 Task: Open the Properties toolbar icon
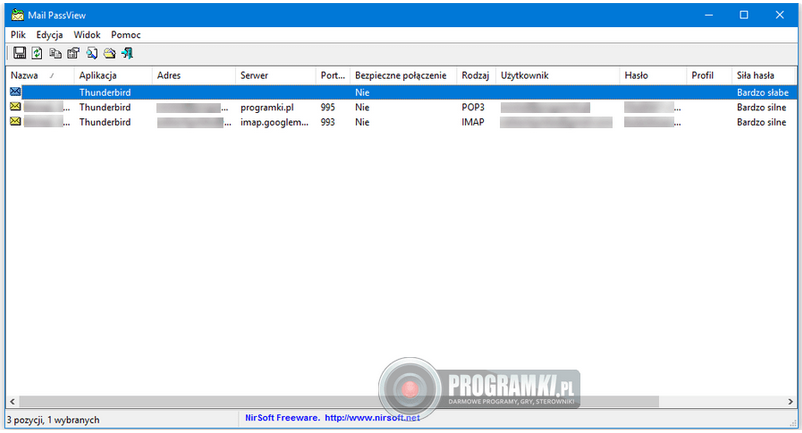click(73, 53)
